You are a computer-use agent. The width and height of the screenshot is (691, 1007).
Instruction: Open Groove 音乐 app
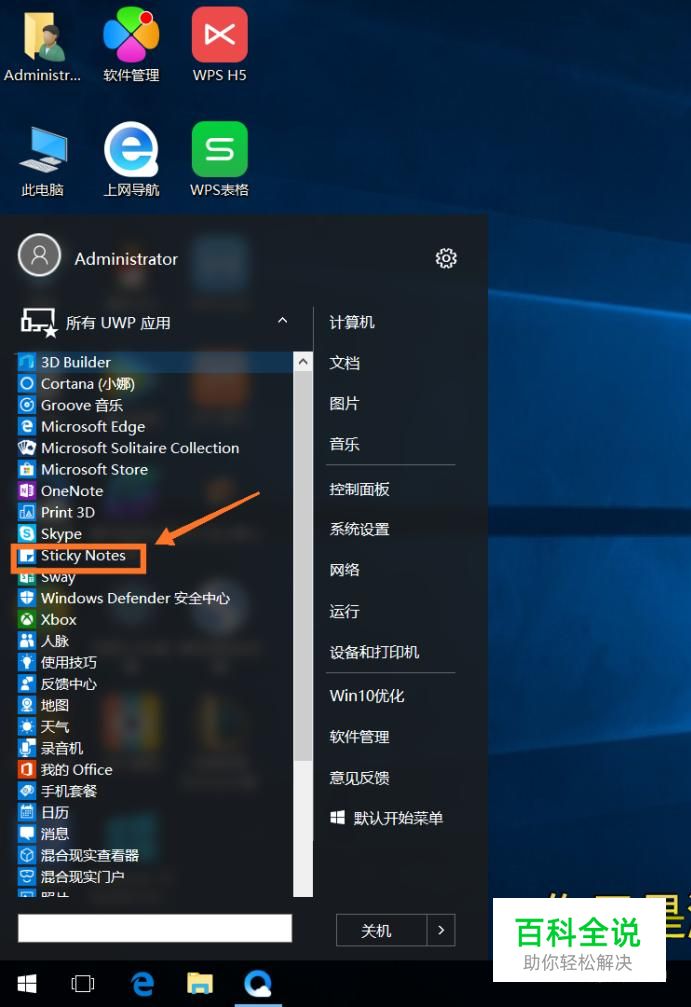[x=154, y=405]
